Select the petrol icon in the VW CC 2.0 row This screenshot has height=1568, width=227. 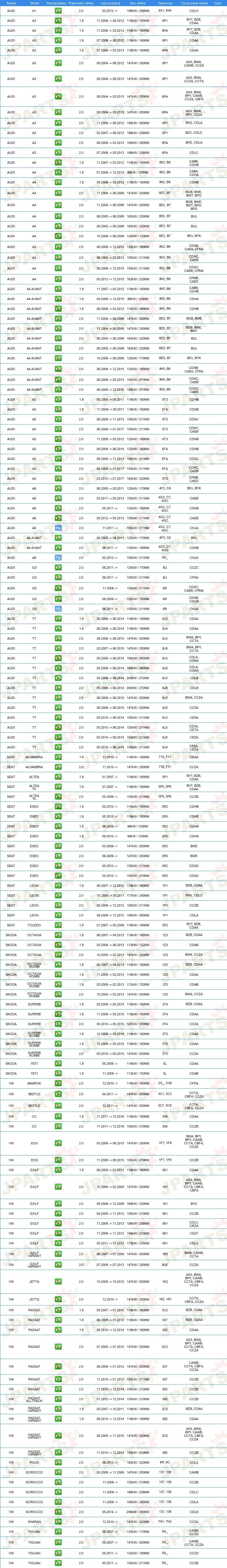click(58, 1127)
